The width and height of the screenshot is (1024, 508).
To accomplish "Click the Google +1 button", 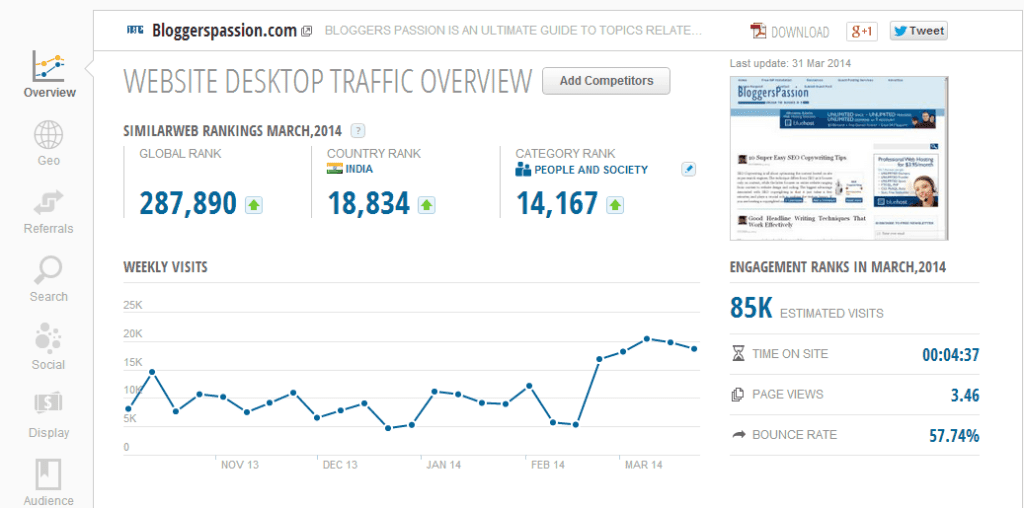I will (x=861, y=31).
